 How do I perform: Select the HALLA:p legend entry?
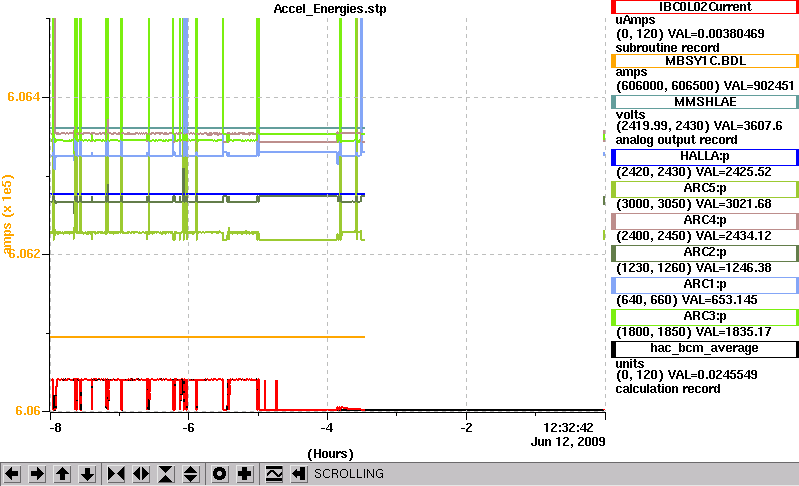pos(705,156)
